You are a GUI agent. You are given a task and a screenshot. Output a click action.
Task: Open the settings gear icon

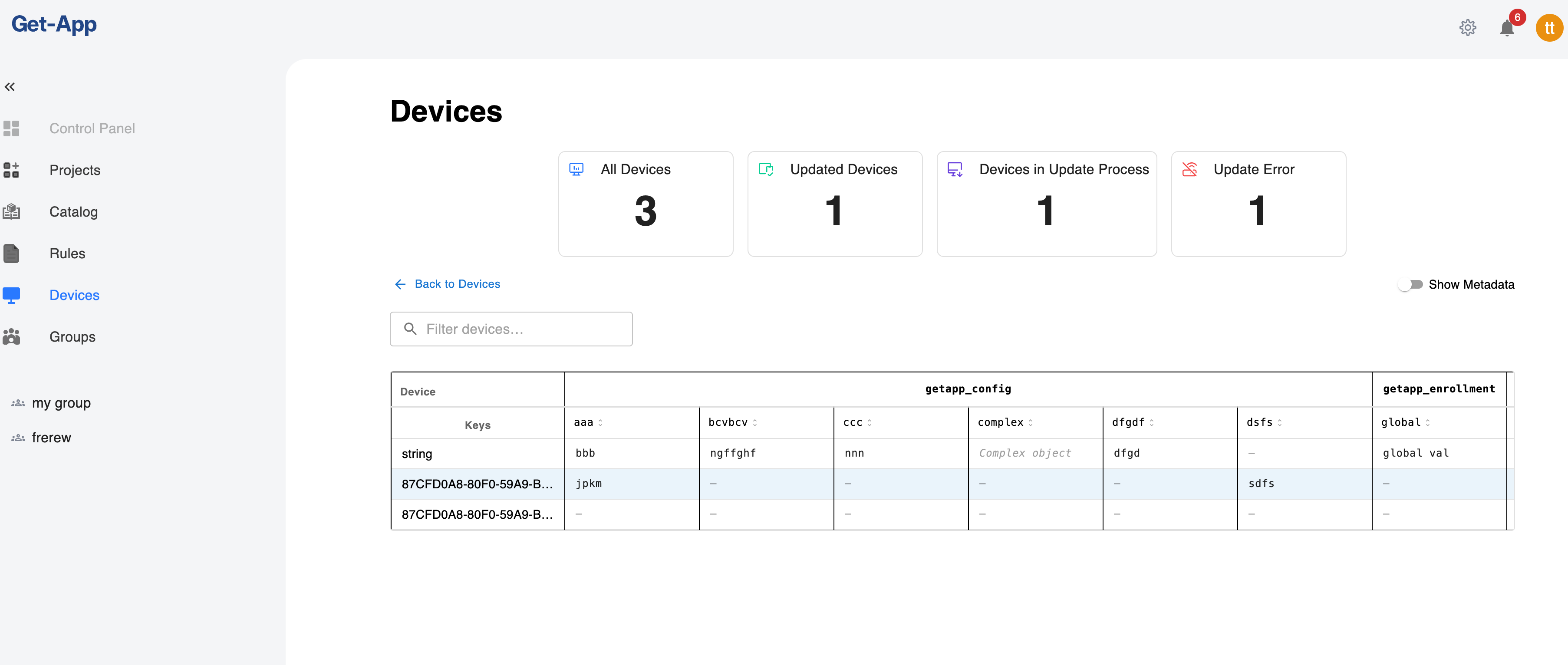click(1468, 27)
